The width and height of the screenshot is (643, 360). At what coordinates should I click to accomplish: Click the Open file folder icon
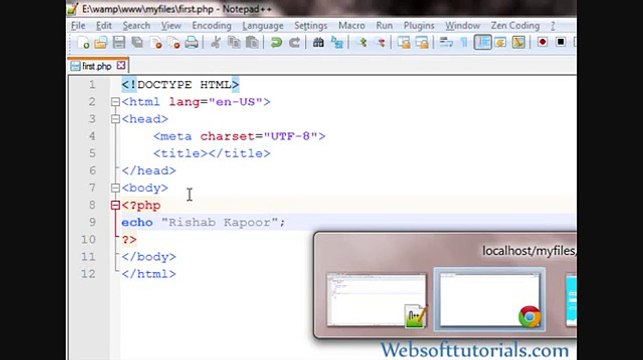pyautogui.click(x=100, y=42)
